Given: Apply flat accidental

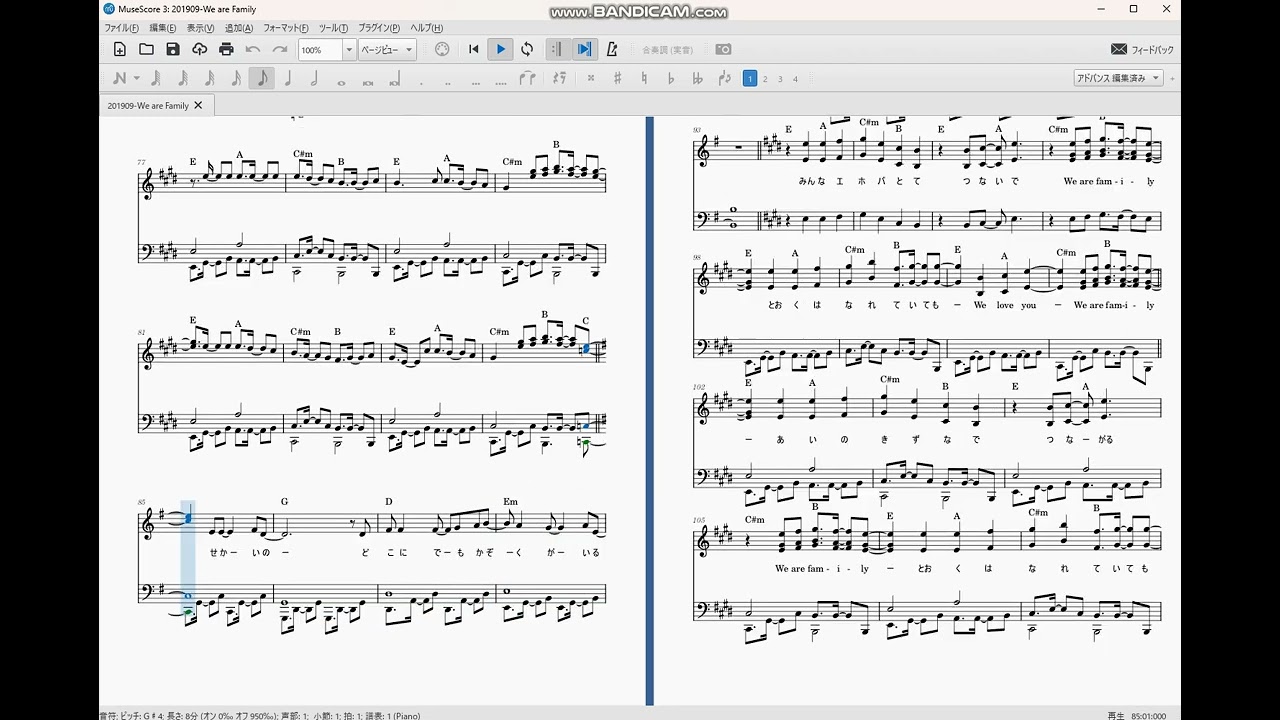Looking at the screenshot, I should tap(671, 78).
